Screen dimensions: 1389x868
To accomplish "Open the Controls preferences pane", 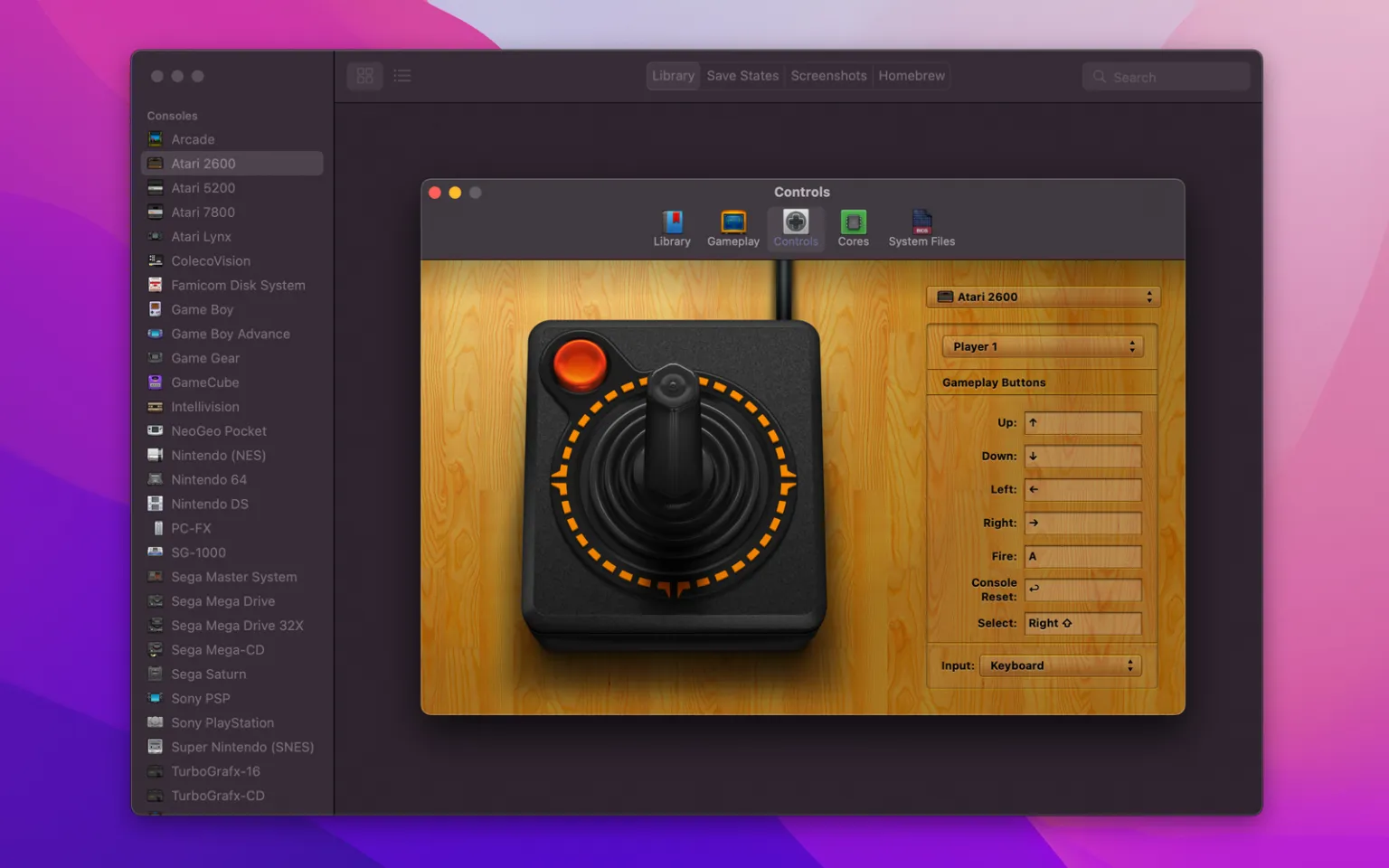I will click(x=795, y=228).
